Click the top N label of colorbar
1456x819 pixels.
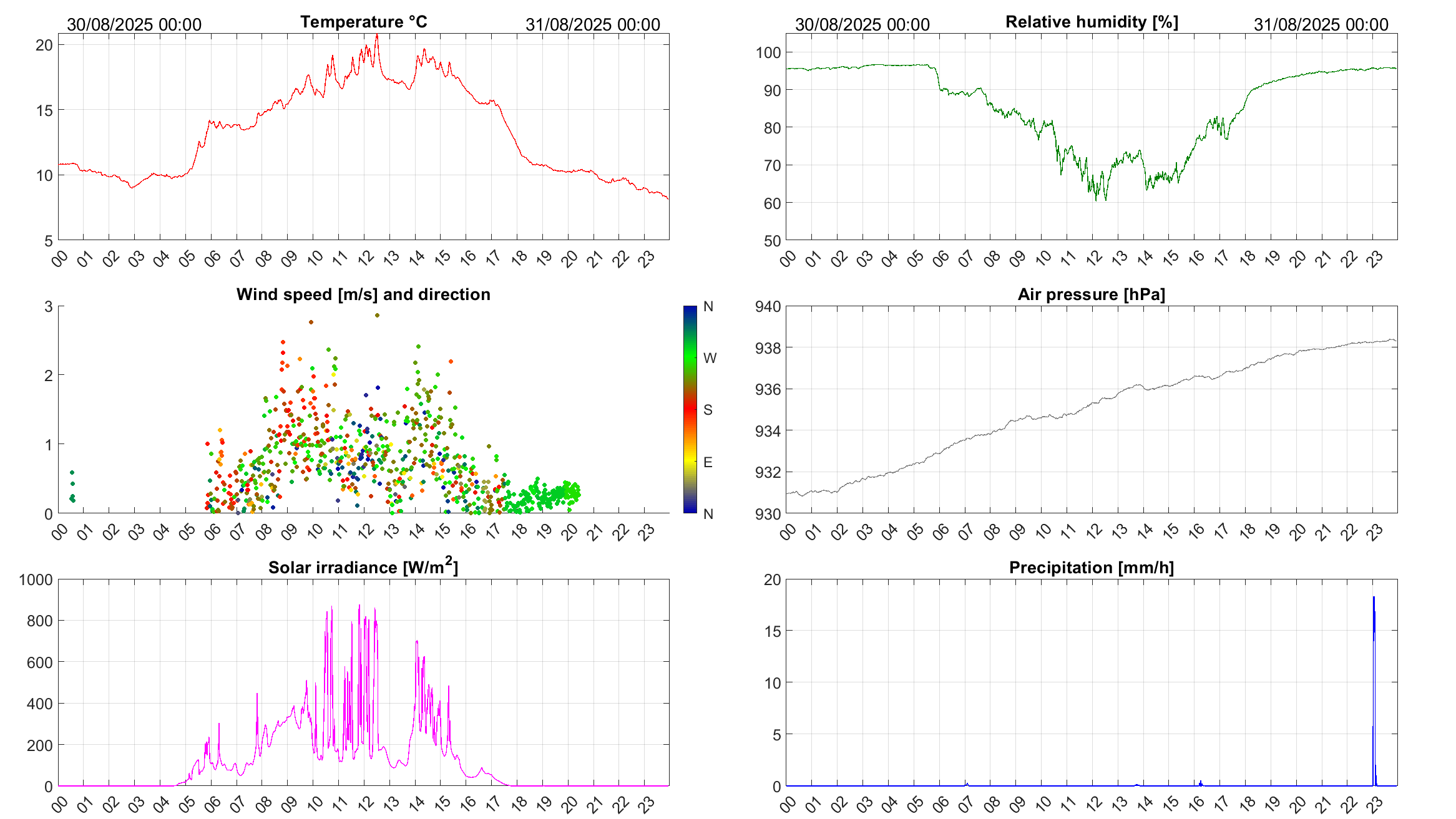coord(708,306)
